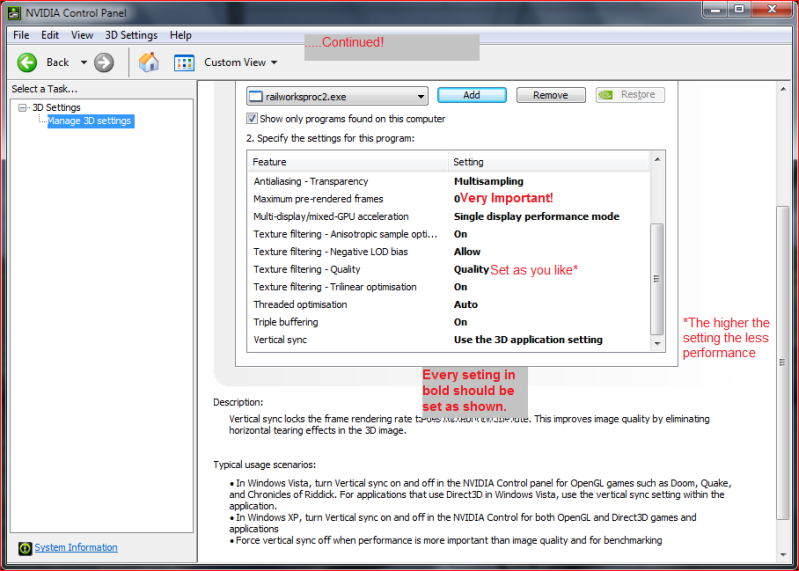This screenshot has height=571, width=799.
Task: Click the Add button
Action: click(472, 95)
